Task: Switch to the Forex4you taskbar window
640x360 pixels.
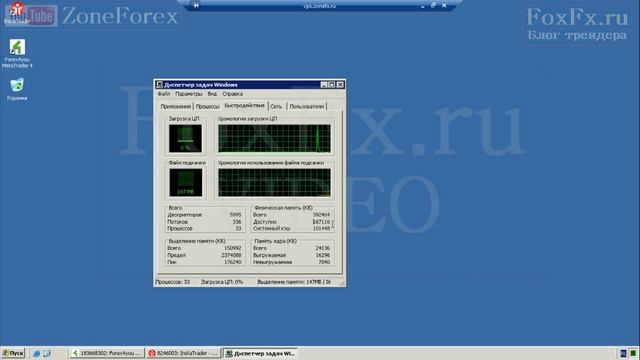Action: pyautogui.click(x=107, y=353)
